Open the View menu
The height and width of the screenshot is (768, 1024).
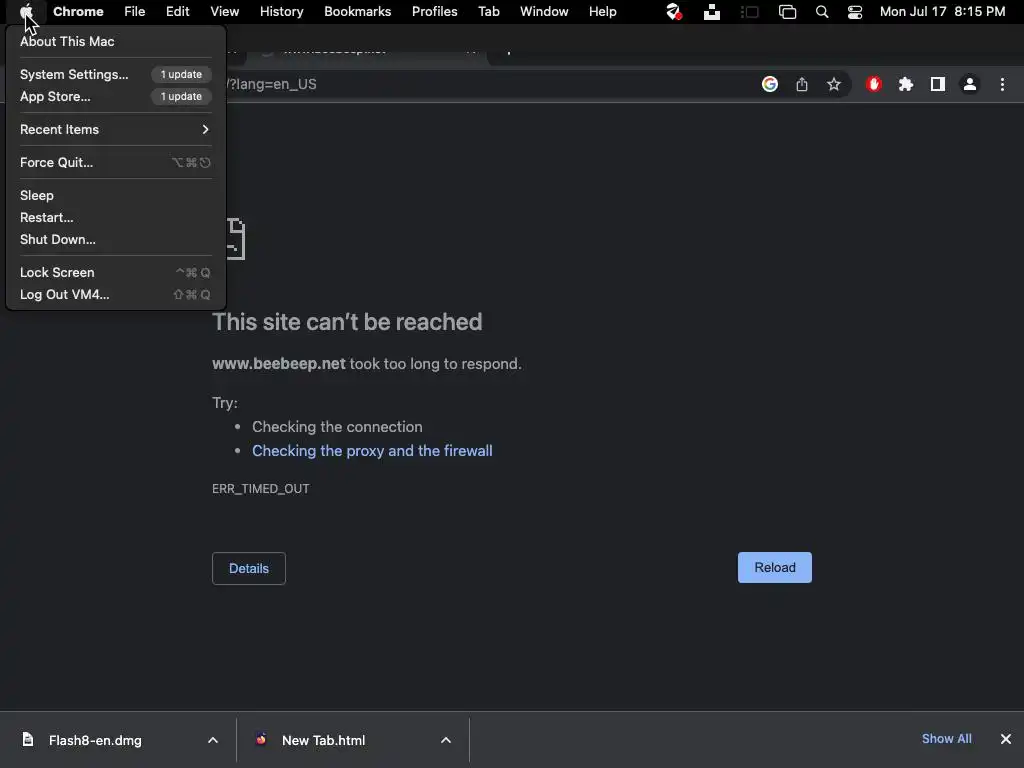click(x=225, y=11)
